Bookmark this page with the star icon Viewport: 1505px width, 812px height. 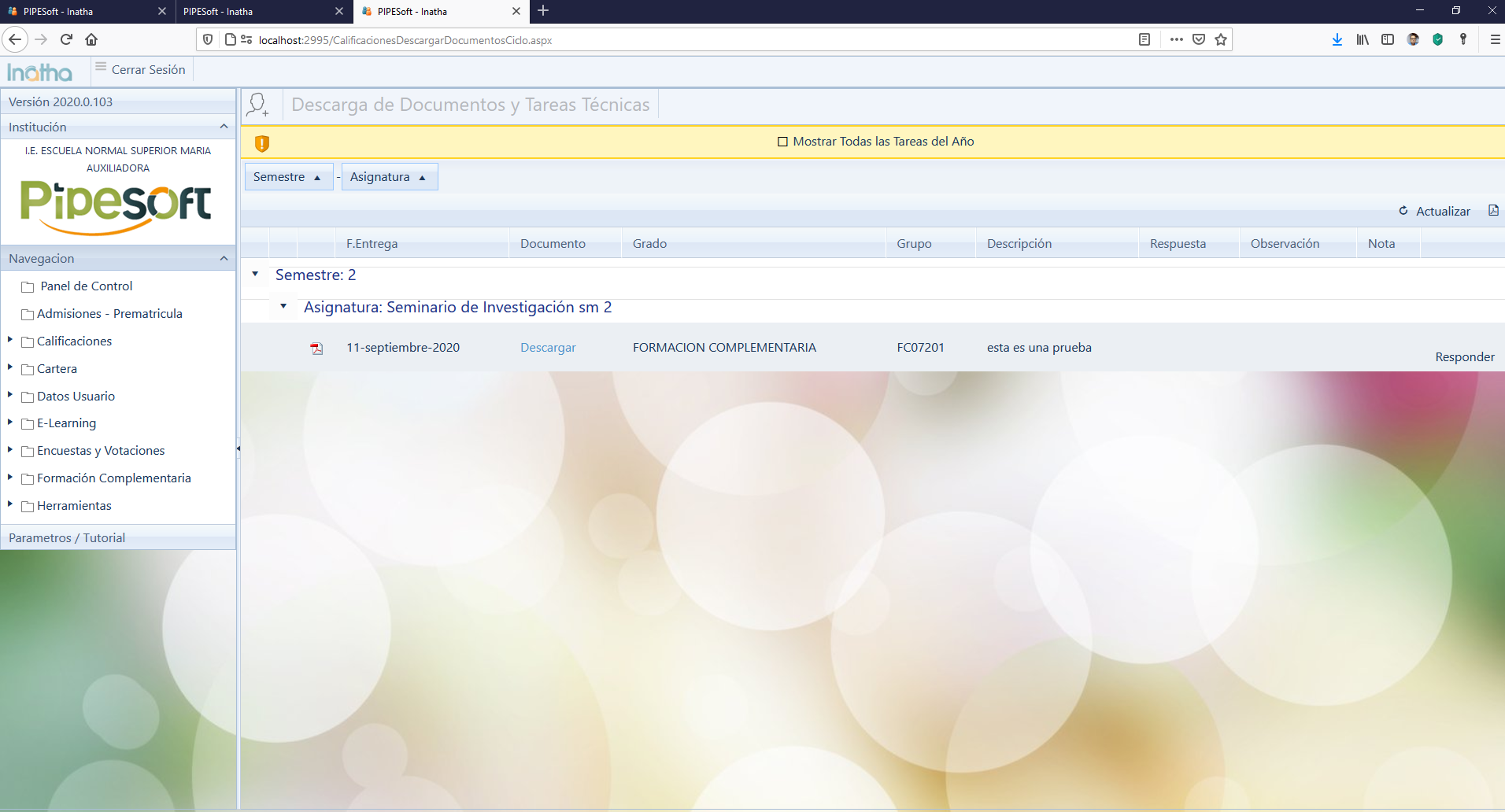[x=1221, y=39]
